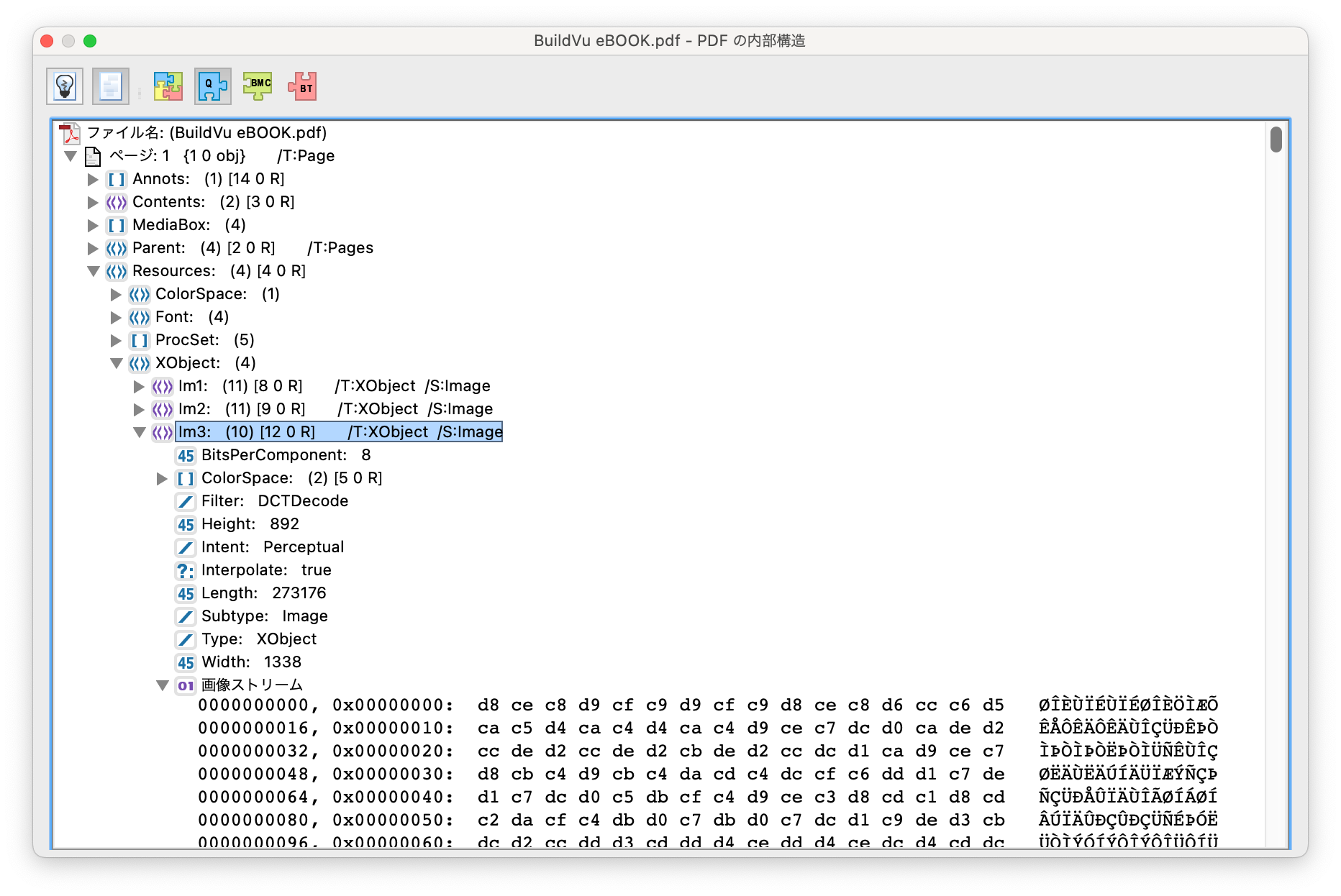
Task: Collapse the XObject node
Action: [116, 363]
